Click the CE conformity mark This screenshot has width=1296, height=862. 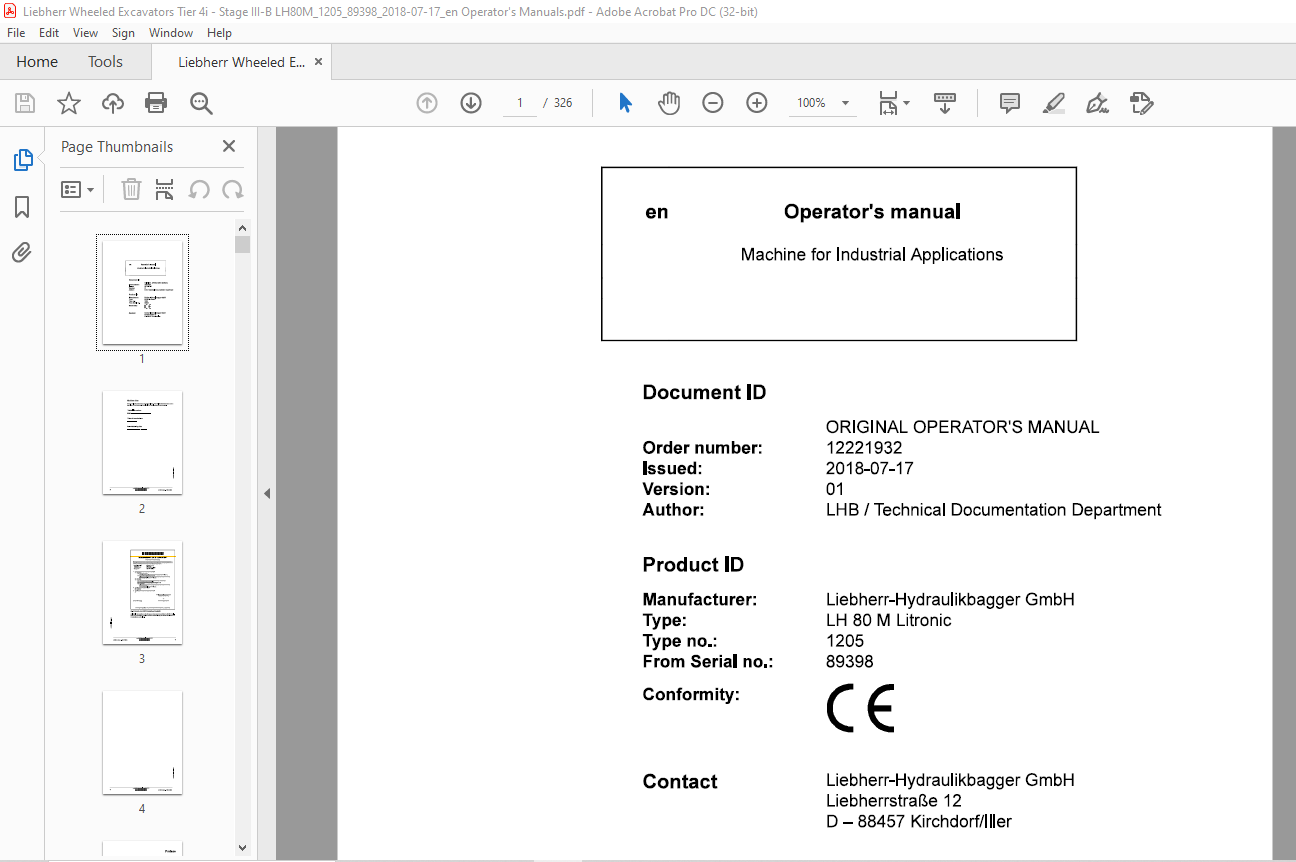(x=860, y=709)
